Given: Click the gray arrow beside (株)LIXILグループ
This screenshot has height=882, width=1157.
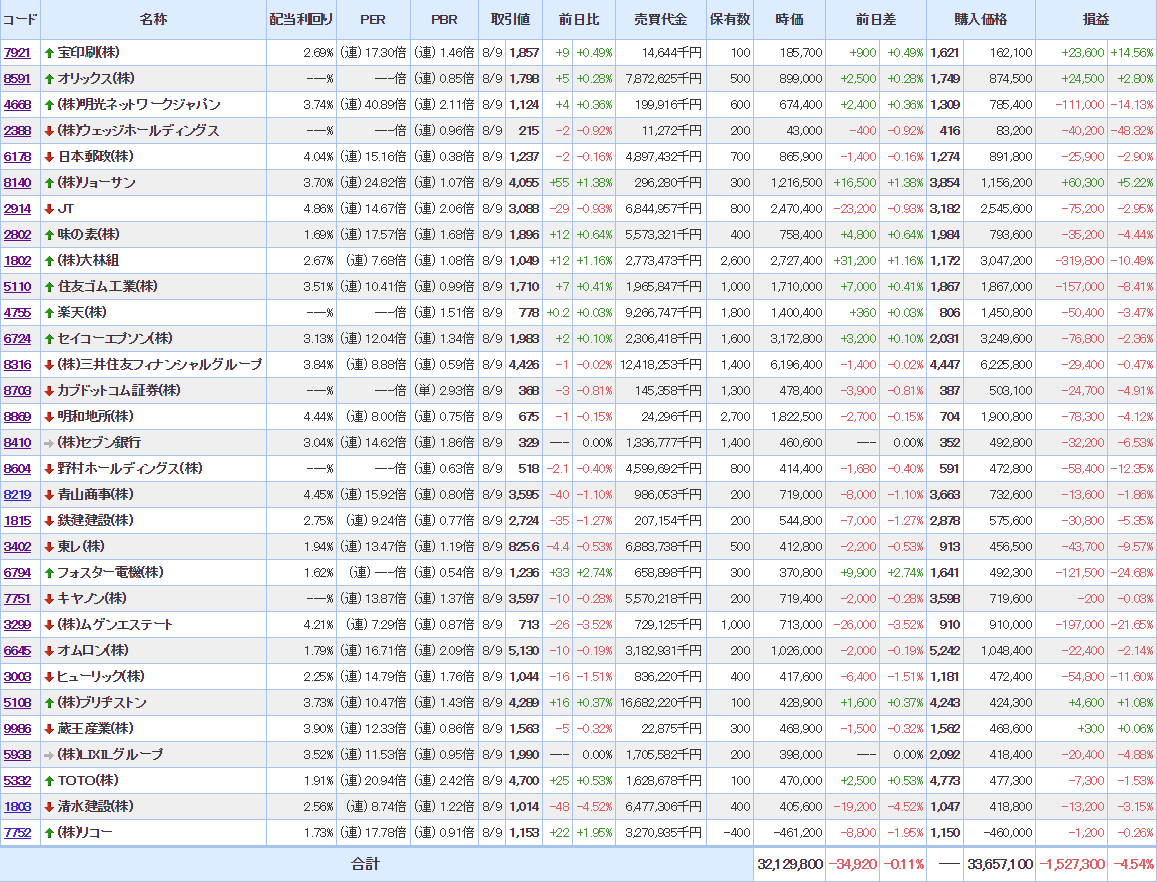Looking at the screenshot, I should coord(49,754).
